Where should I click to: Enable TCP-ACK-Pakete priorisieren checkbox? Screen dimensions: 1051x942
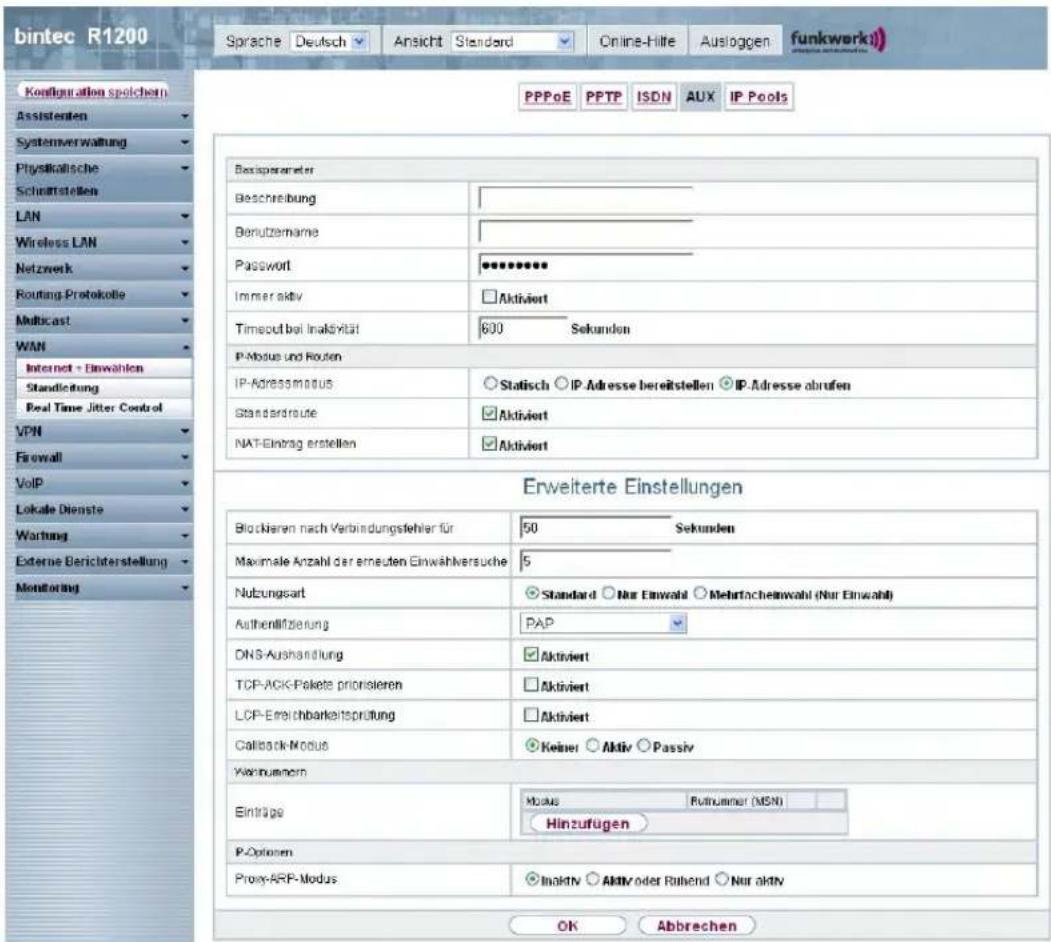(x=531, y=685)
